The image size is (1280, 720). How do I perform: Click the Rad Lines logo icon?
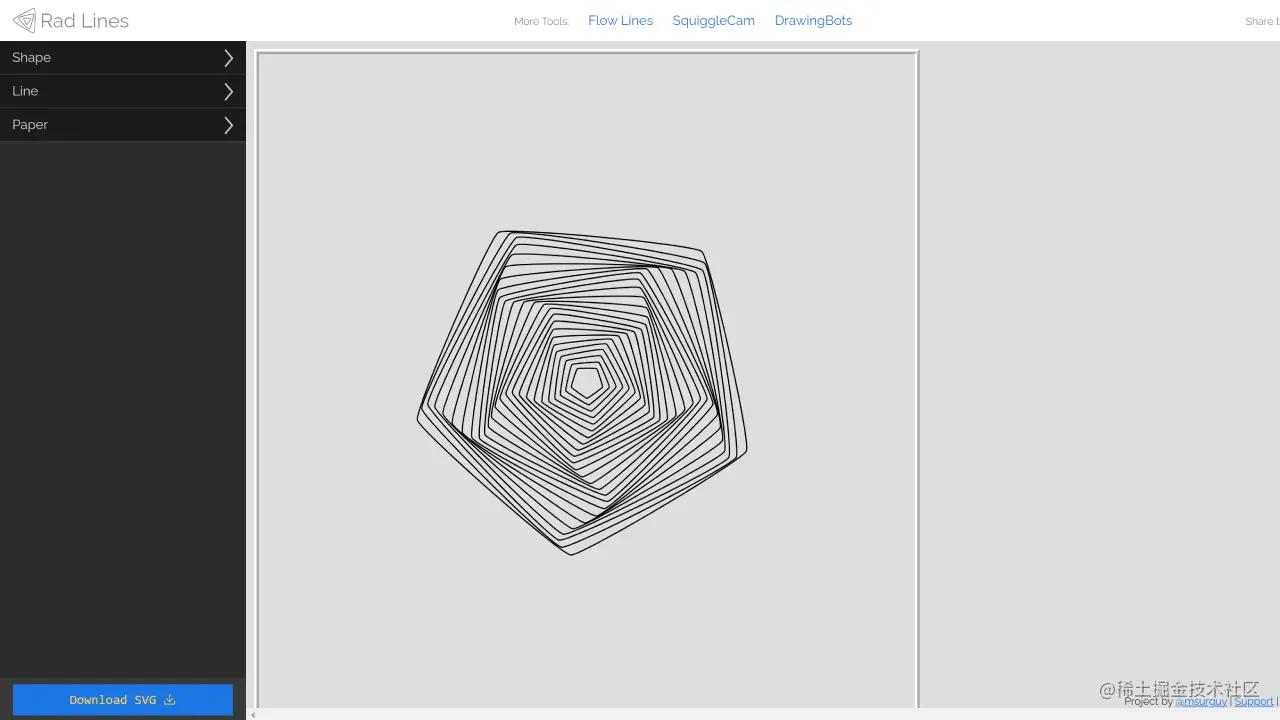(x=23, y=20)
